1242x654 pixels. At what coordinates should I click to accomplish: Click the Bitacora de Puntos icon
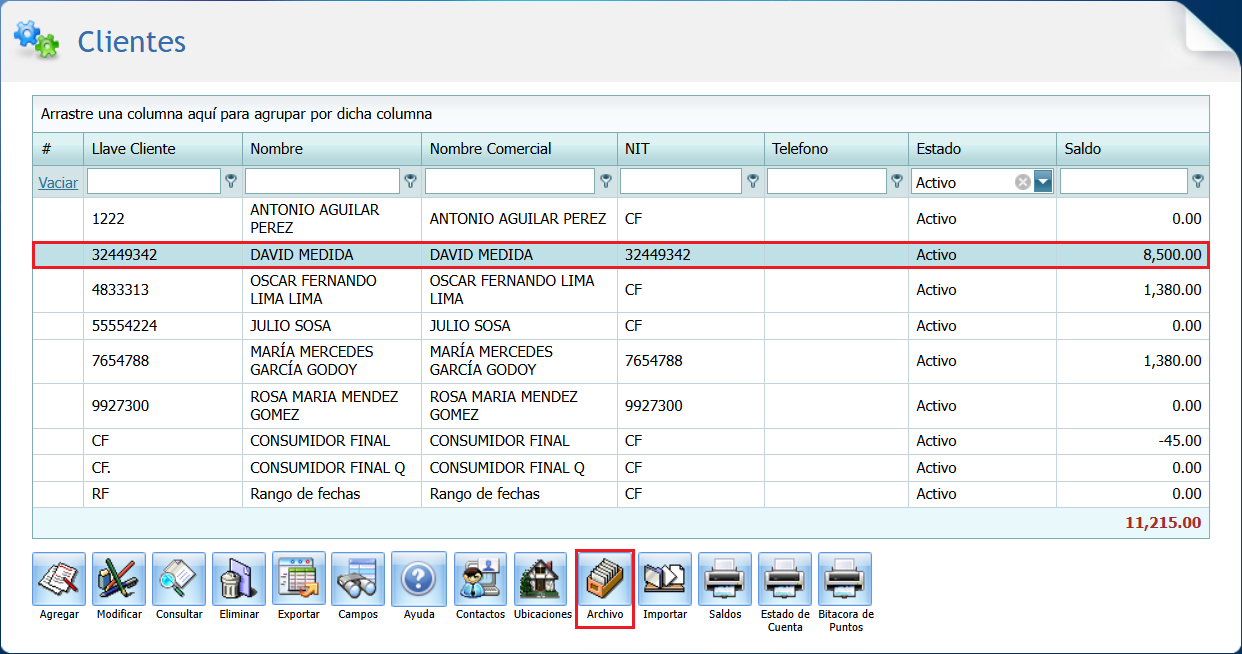845,580
